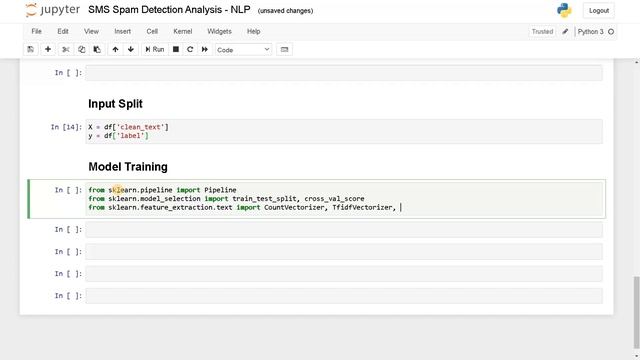640x360 pixels.
Task: Open the Widgets menu
Action: pyautogui.click(x=219, y=31)
